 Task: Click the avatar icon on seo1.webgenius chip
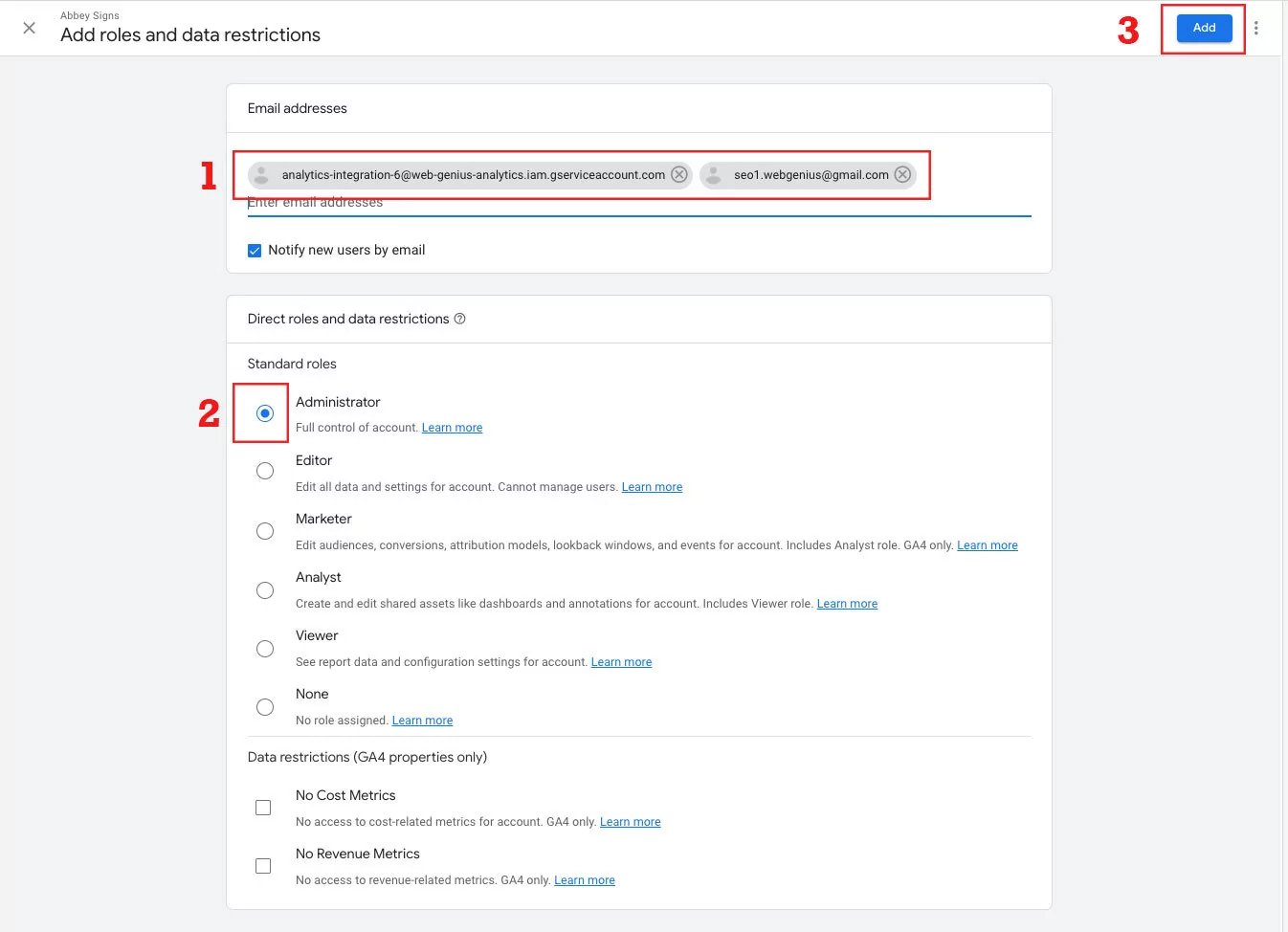tap(714, 175)
